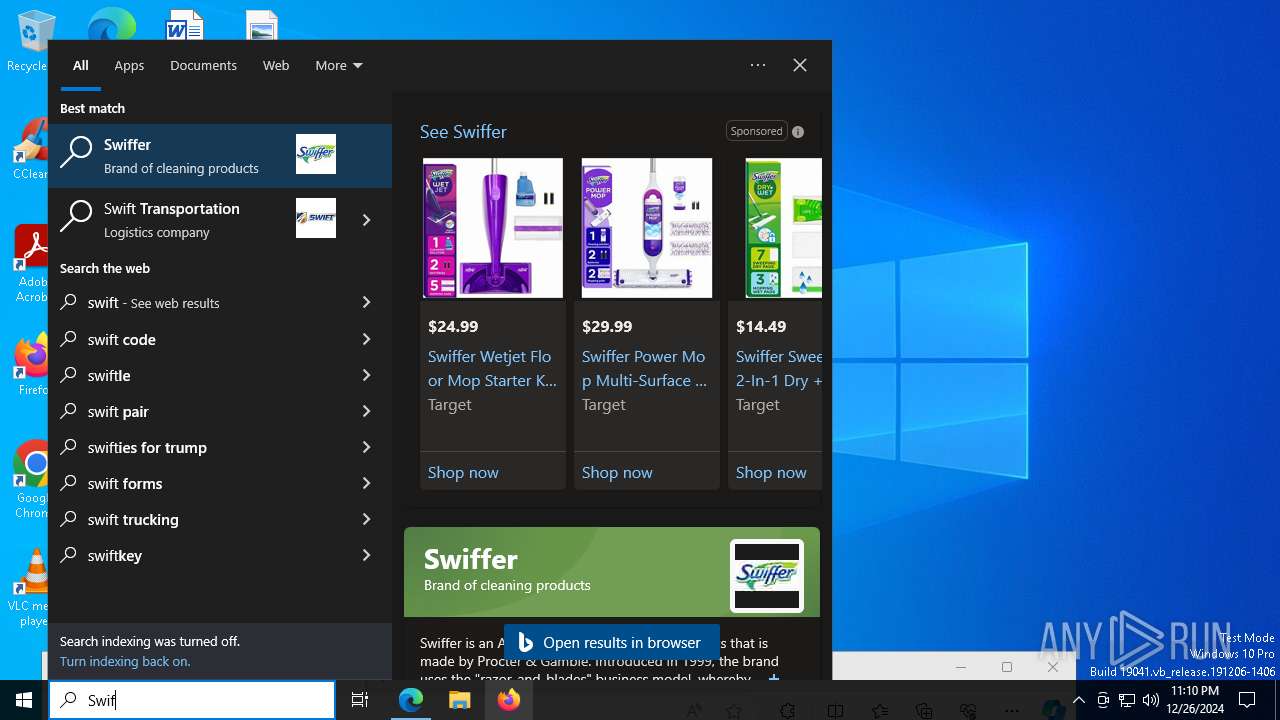1280x720 pixels.
Task: Expand the 'swift trucking' suggestion chevron
Action: pos(366,519)
